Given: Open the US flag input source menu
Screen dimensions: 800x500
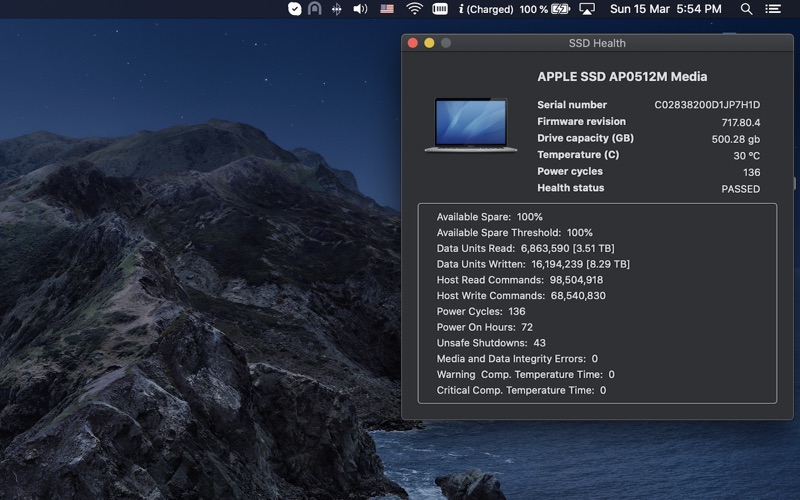Looking at the screenshot, I should point(387,9).
